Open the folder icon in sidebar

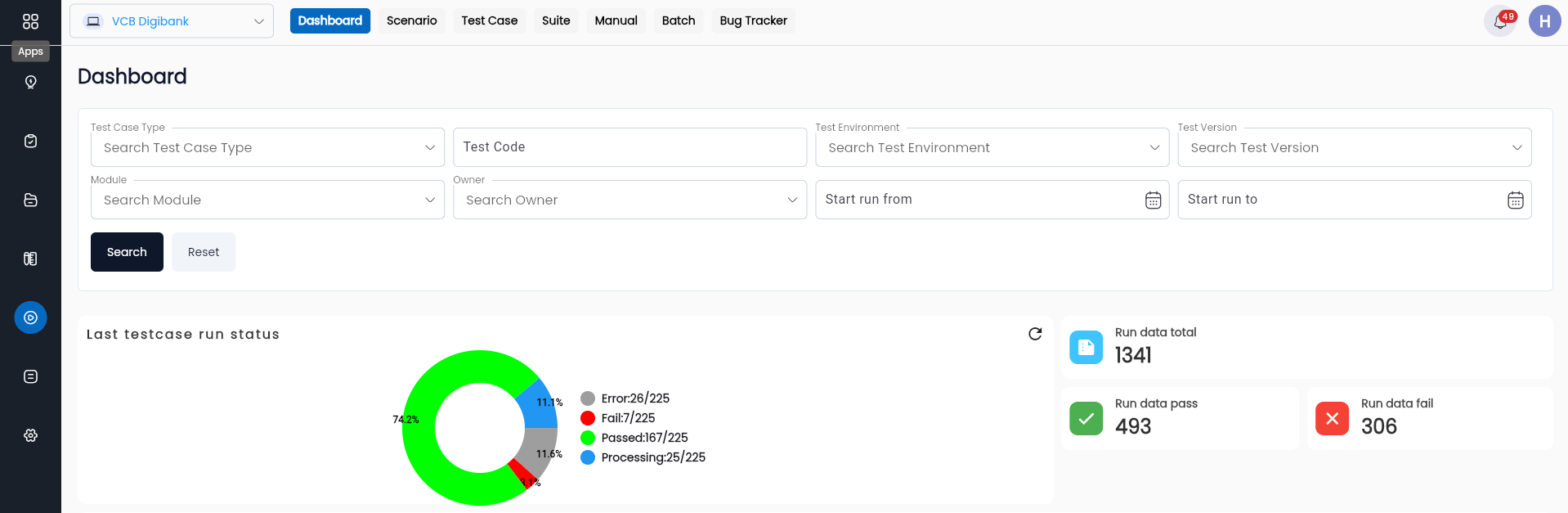click(30, 200)
